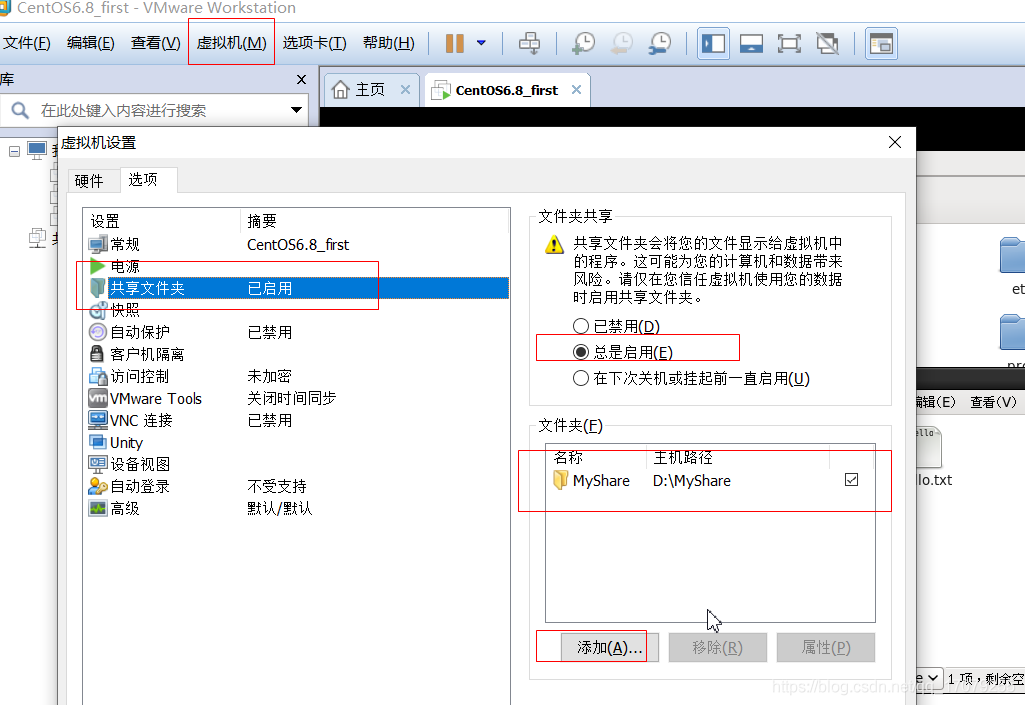The height and width of the screenshot is (705, 1025).
Task: Click the revert snapshot toolbar icon
Action: click(x=622, y=44)
